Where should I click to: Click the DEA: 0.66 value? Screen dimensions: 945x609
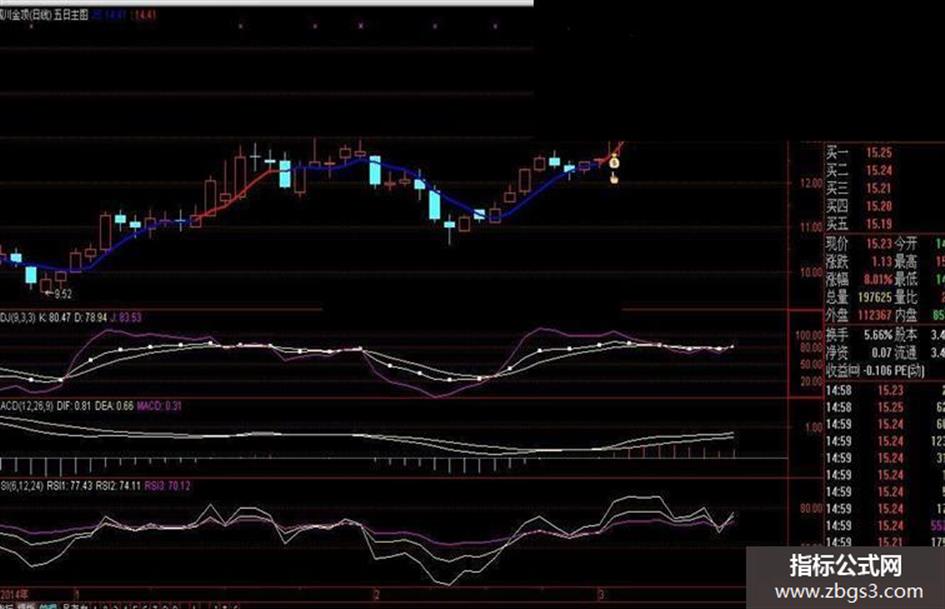(114, 406)
